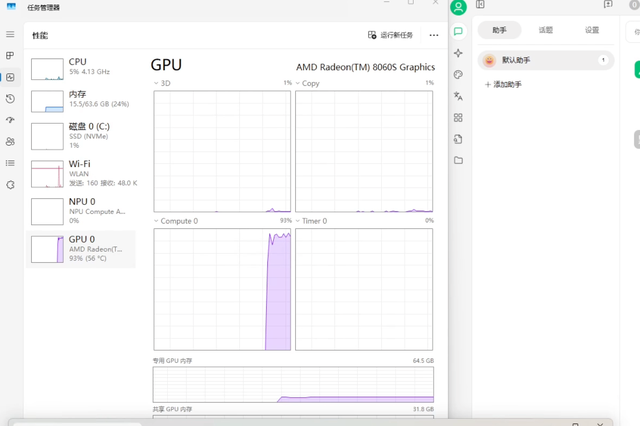640x426 pixels.
Task: Toggle the sidebar collapse icon in chat app
Action: 480,4
